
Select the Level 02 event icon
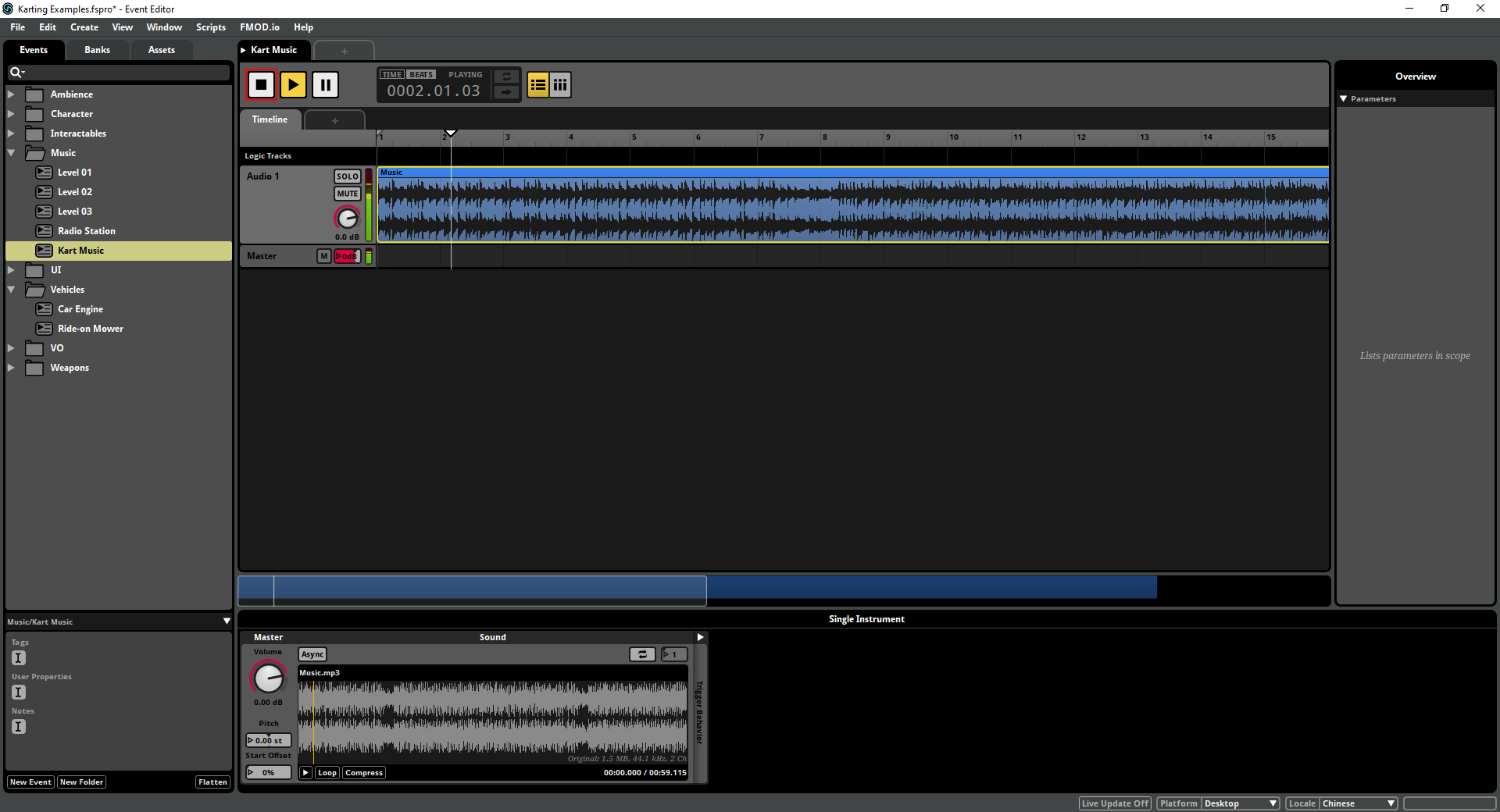tap(45, 192)
